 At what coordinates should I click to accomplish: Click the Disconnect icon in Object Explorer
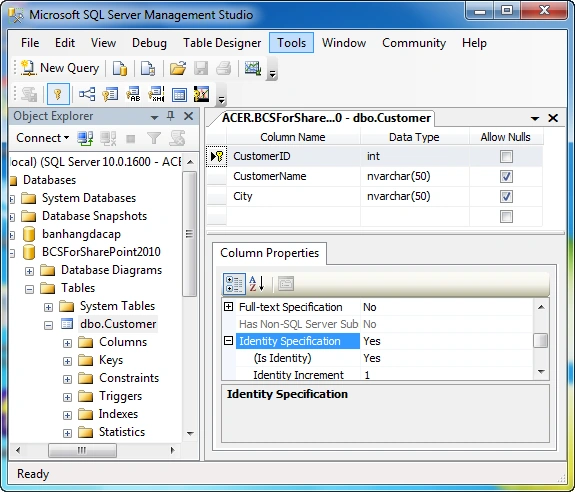108,138
